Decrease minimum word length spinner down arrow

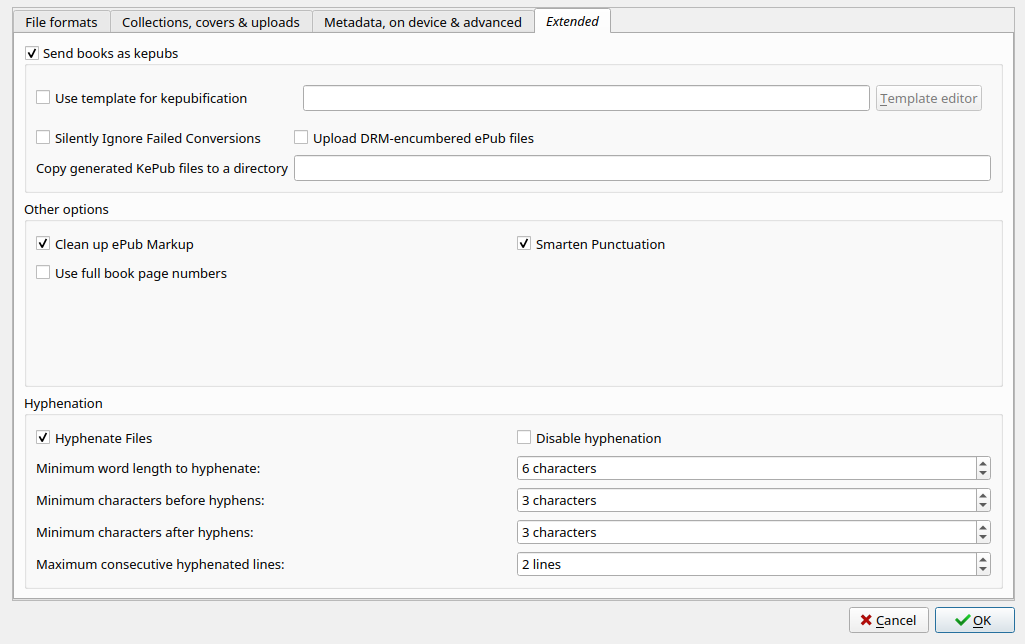(x=983, y=473)
